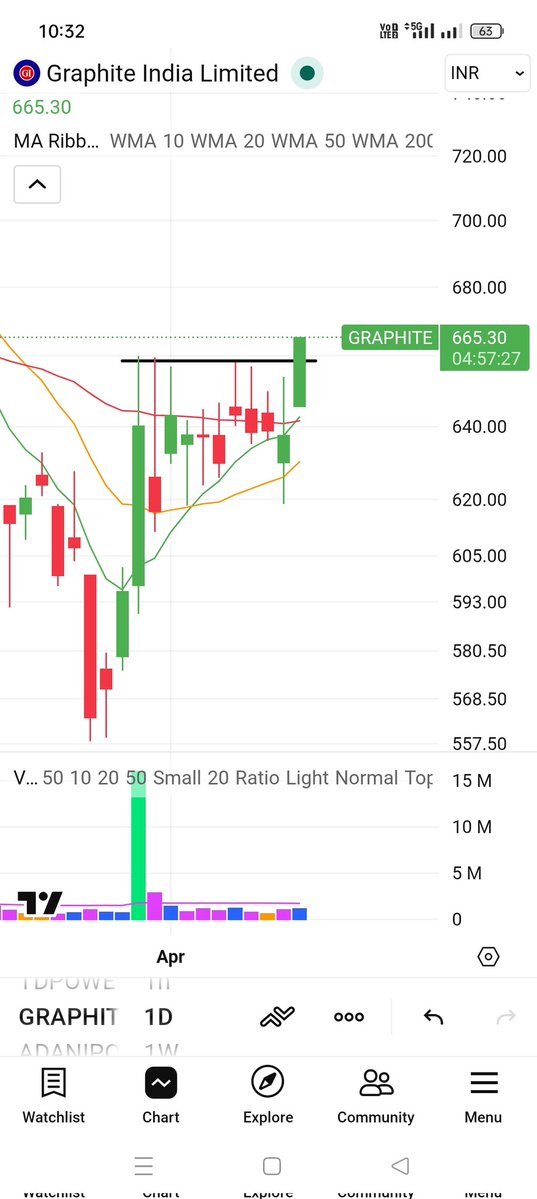537x1199 pixels.
Task: Tap the green market status dot
Action: coord(308,73)
